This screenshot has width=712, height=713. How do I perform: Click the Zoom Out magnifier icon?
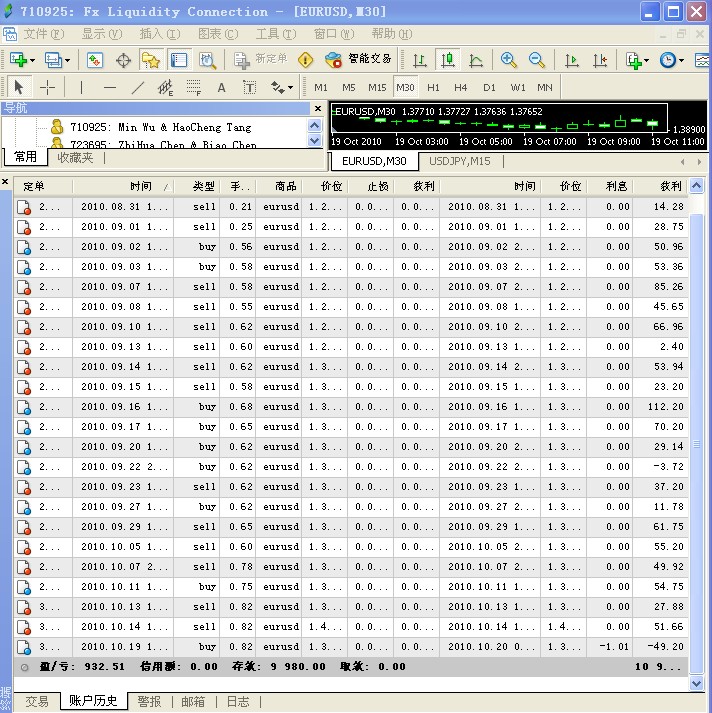tap(537, 60)
